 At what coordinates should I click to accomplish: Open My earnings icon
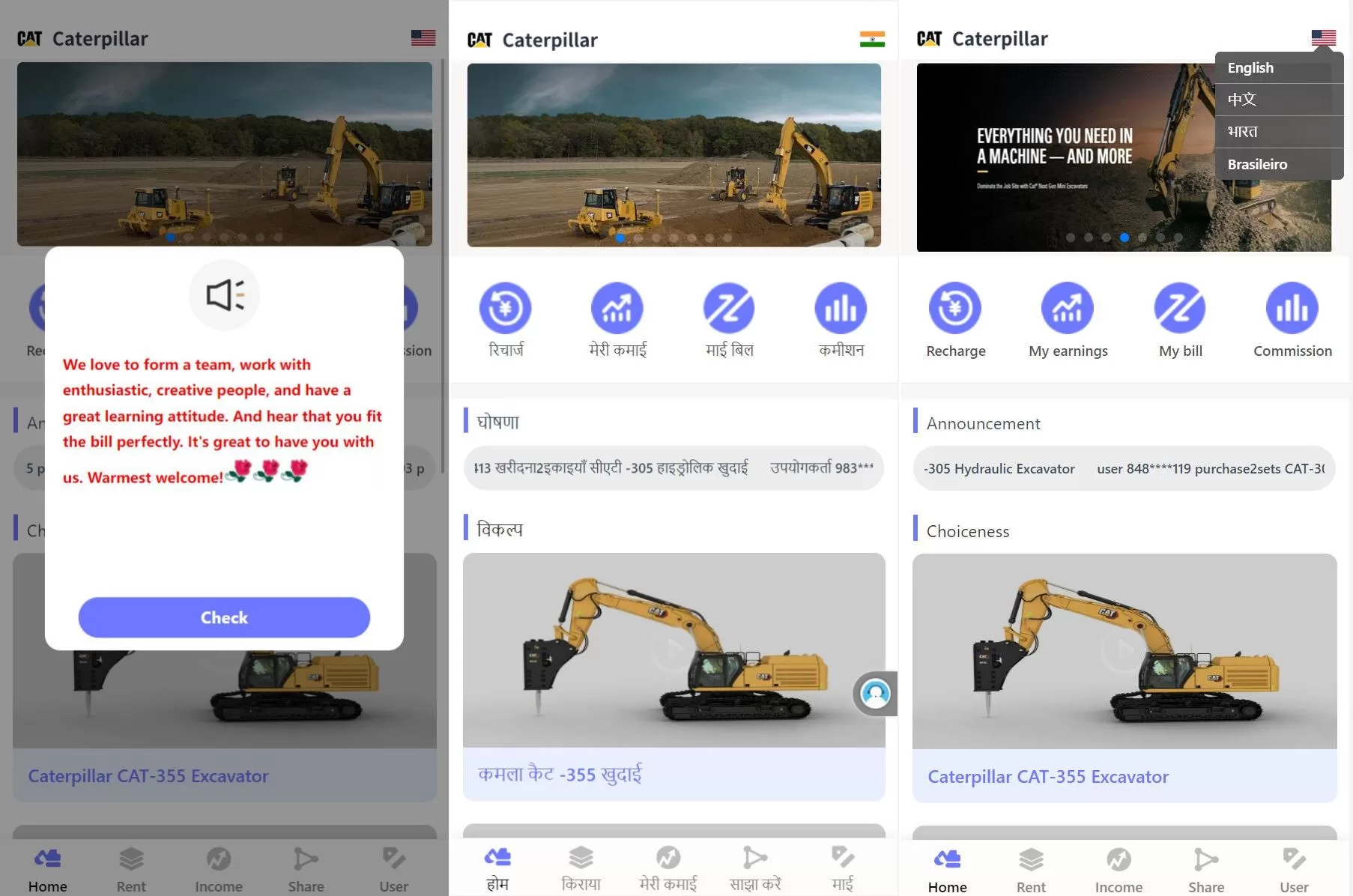[1067, 308]
